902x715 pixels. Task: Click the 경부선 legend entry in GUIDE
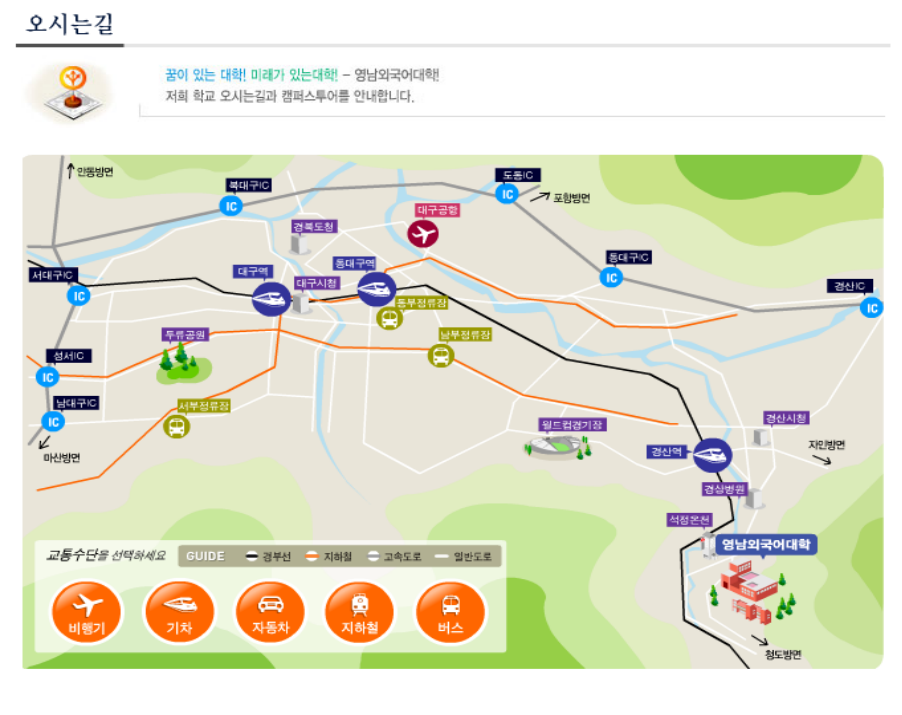268,556
